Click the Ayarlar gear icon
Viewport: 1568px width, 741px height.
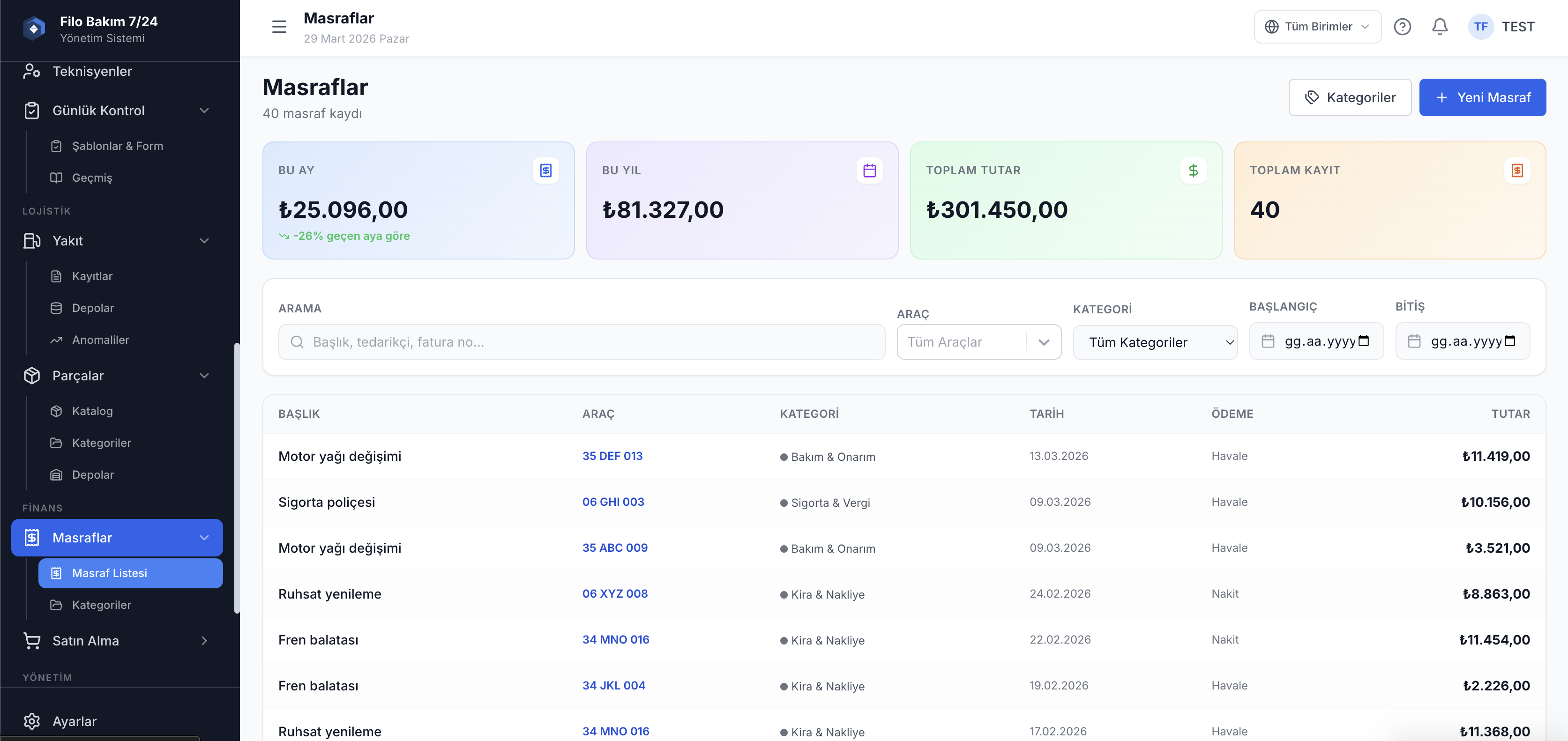tap(32, 721)
